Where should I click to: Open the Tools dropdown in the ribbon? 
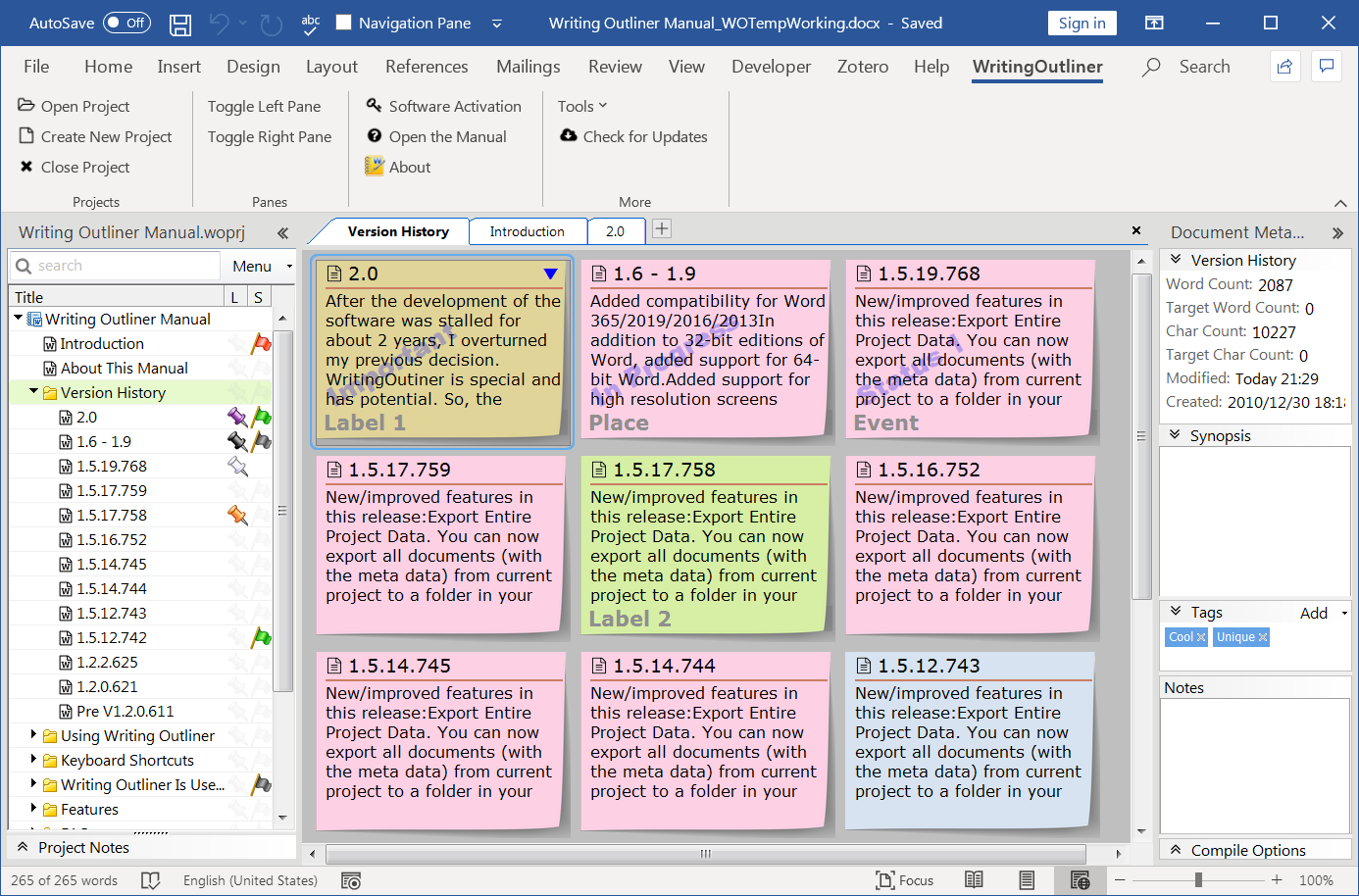pos(582,106)
